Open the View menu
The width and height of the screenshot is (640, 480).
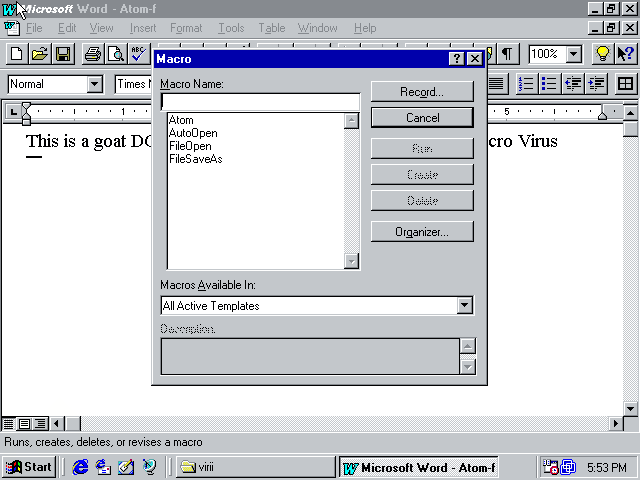pos(101,28)
